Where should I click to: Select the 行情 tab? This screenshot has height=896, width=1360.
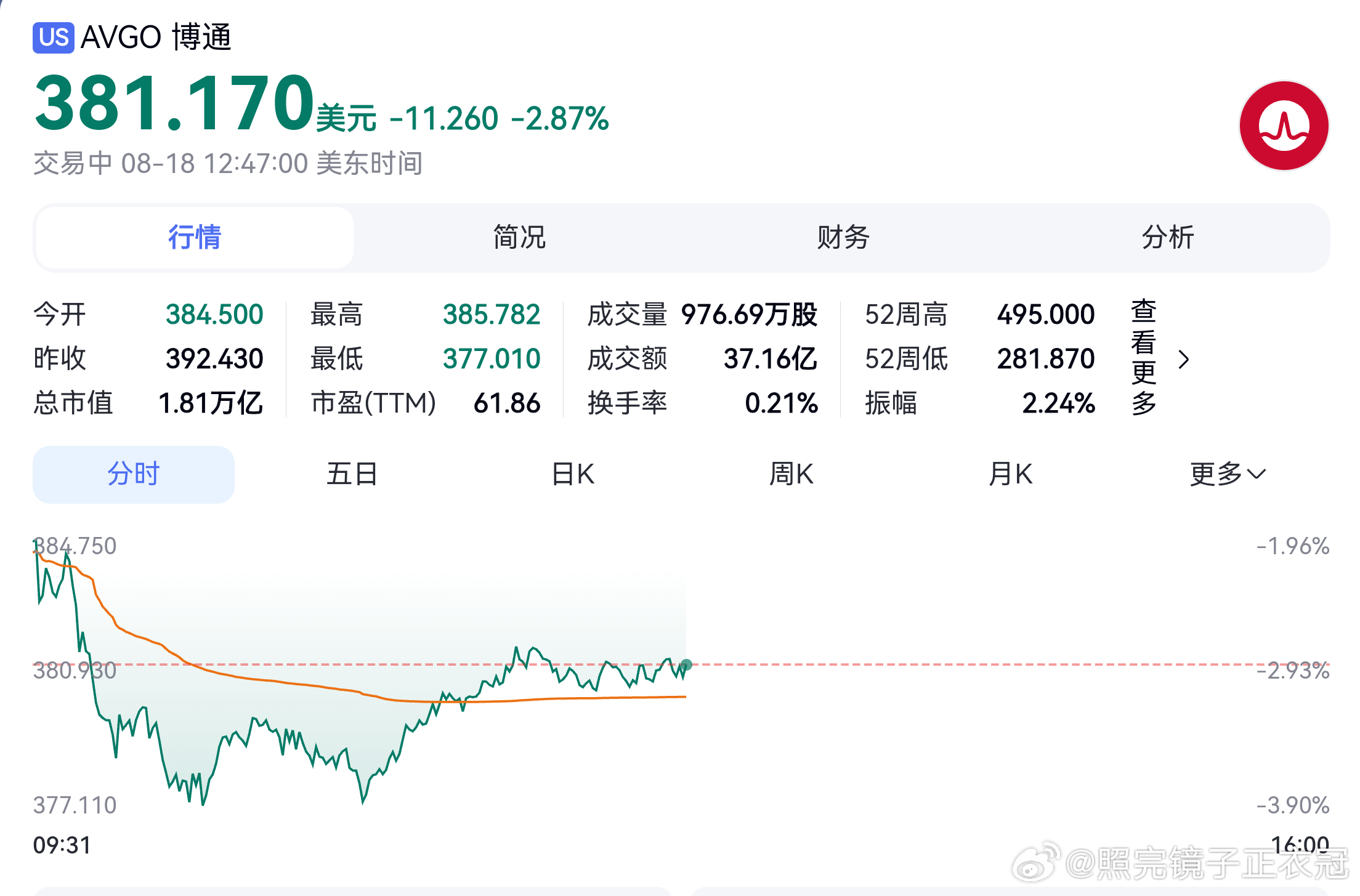[x=195, y=237]
